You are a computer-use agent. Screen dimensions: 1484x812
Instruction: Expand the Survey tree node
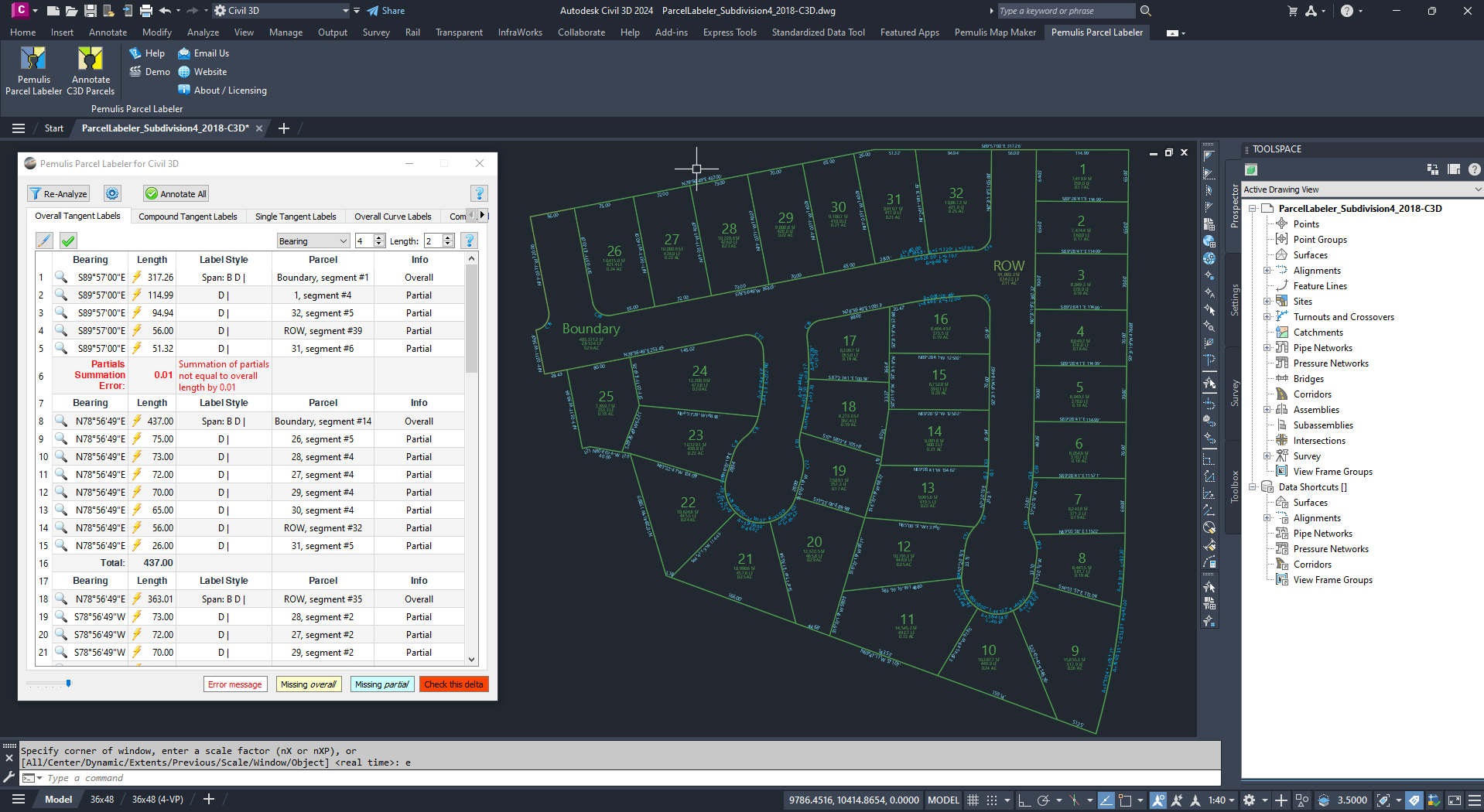(1267, 456)
